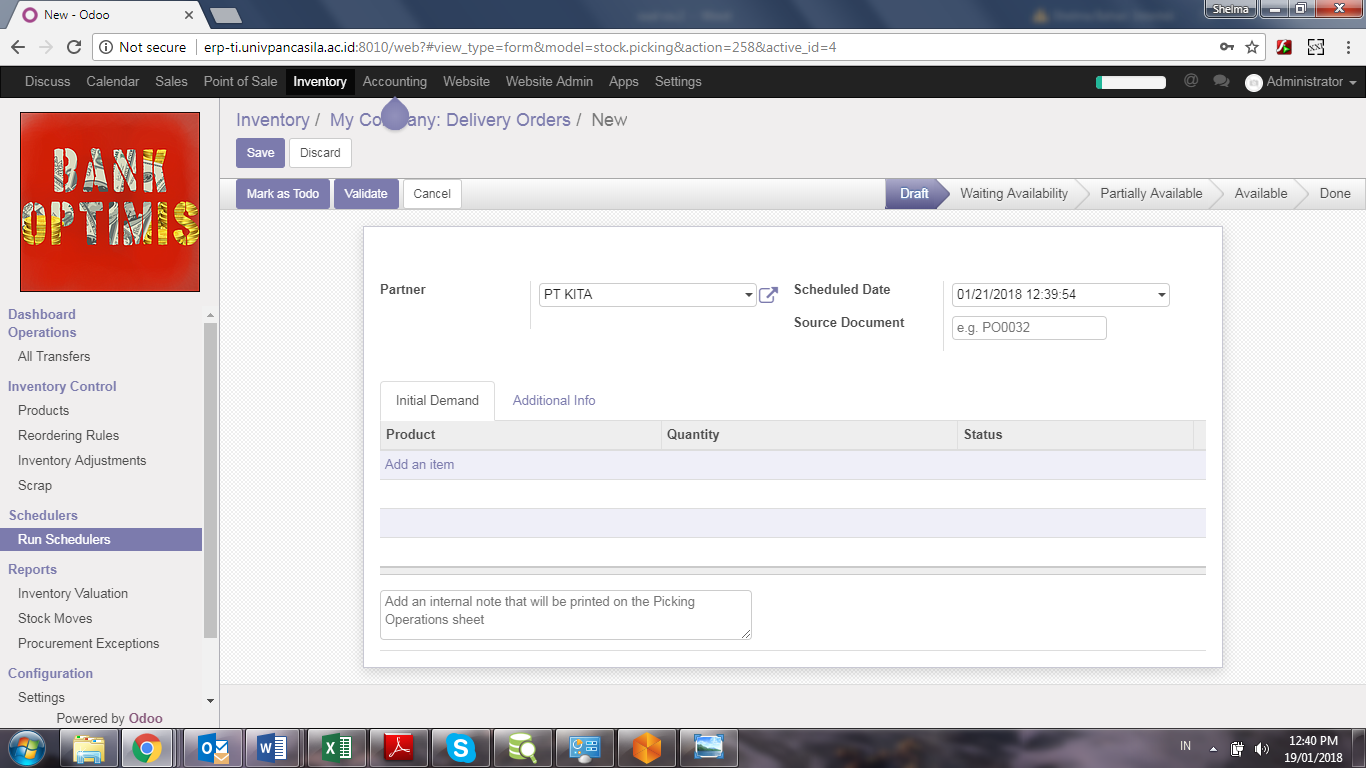Open the Partner external link icon
This screenshot has width=1366, height=768.
[768, 295]
